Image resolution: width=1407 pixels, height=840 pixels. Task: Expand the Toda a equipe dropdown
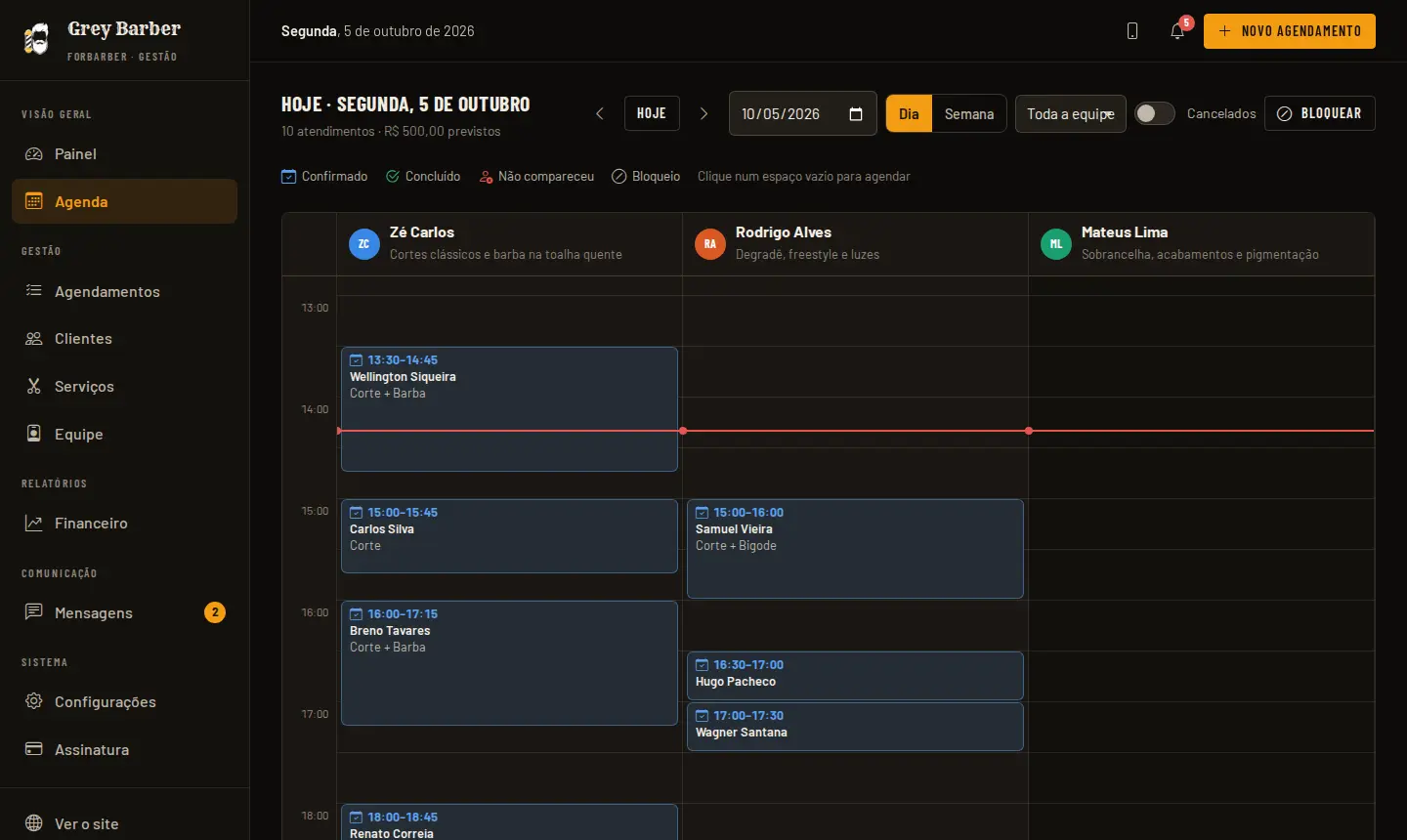tap(1071, 114)
